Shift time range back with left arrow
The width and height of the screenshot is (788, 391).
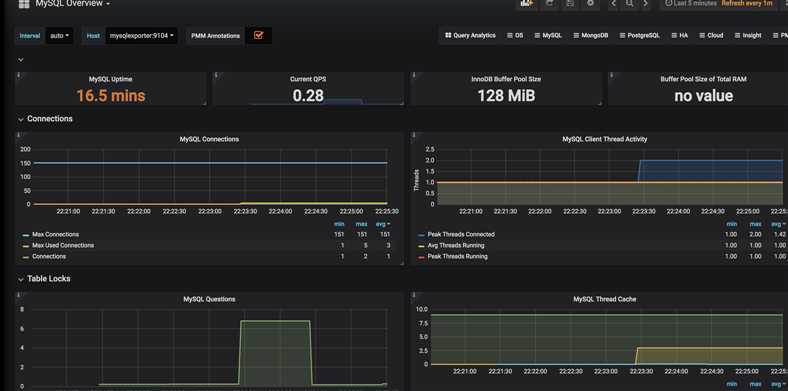click(x=613, y=4)
